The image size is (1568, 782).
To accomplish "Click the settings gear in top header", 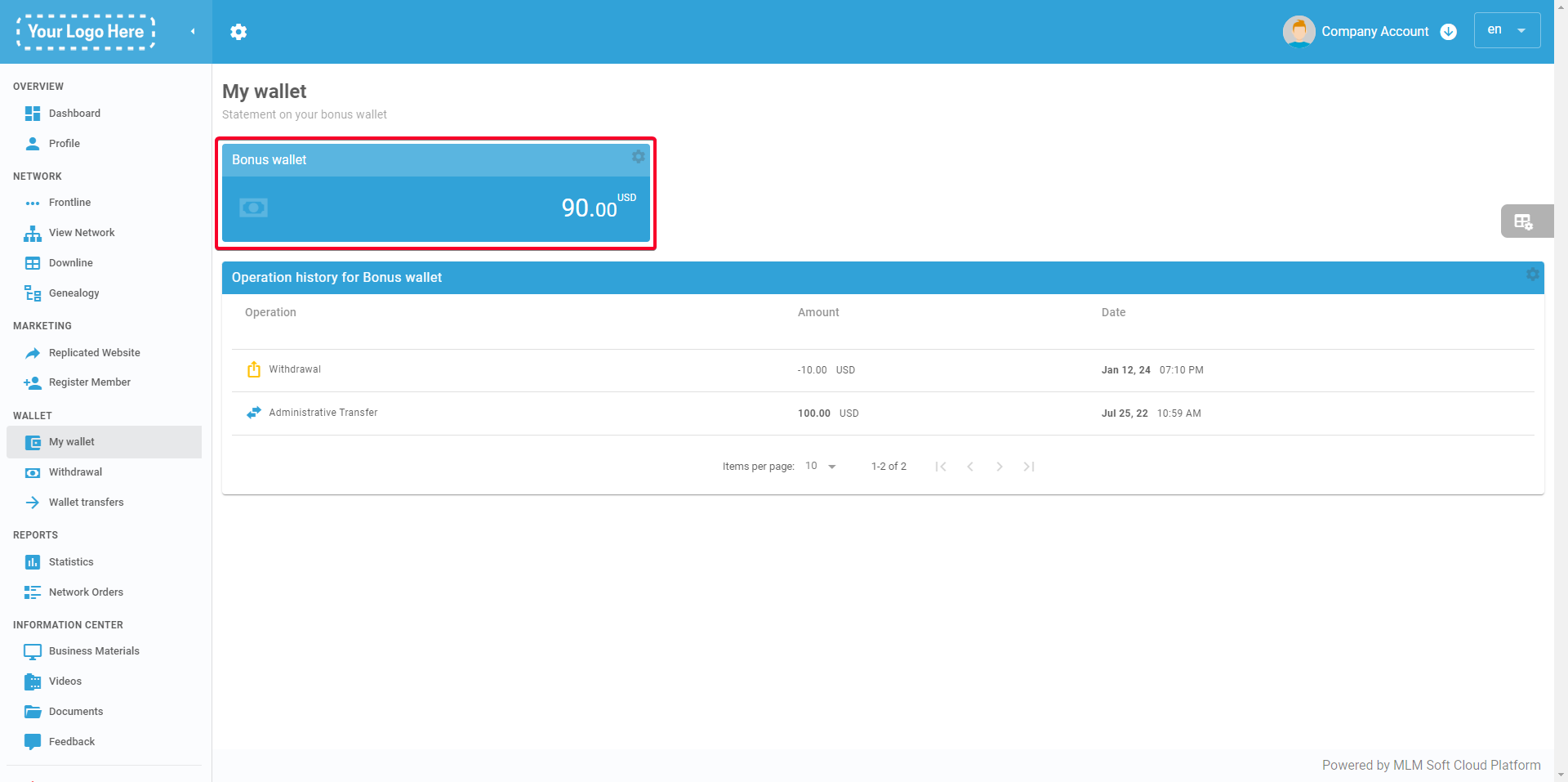I will pyautogui.click(x=238, y=32).
